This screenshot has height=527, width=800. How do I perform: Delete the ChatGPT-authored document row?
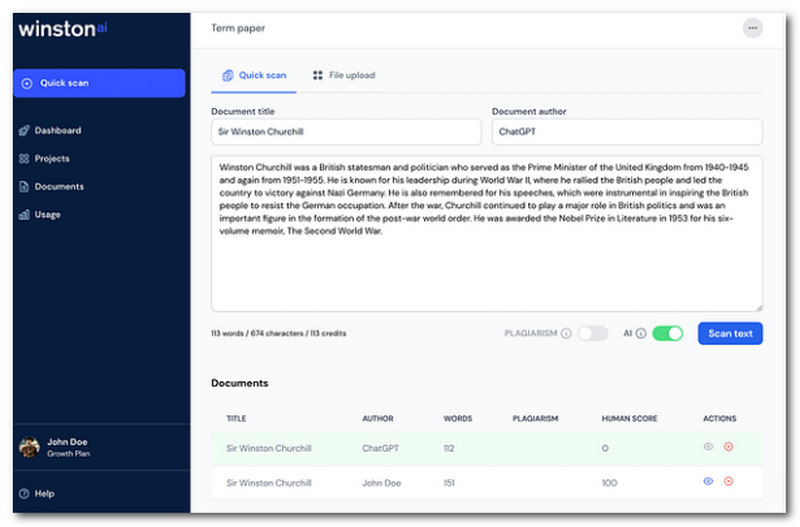728,447
